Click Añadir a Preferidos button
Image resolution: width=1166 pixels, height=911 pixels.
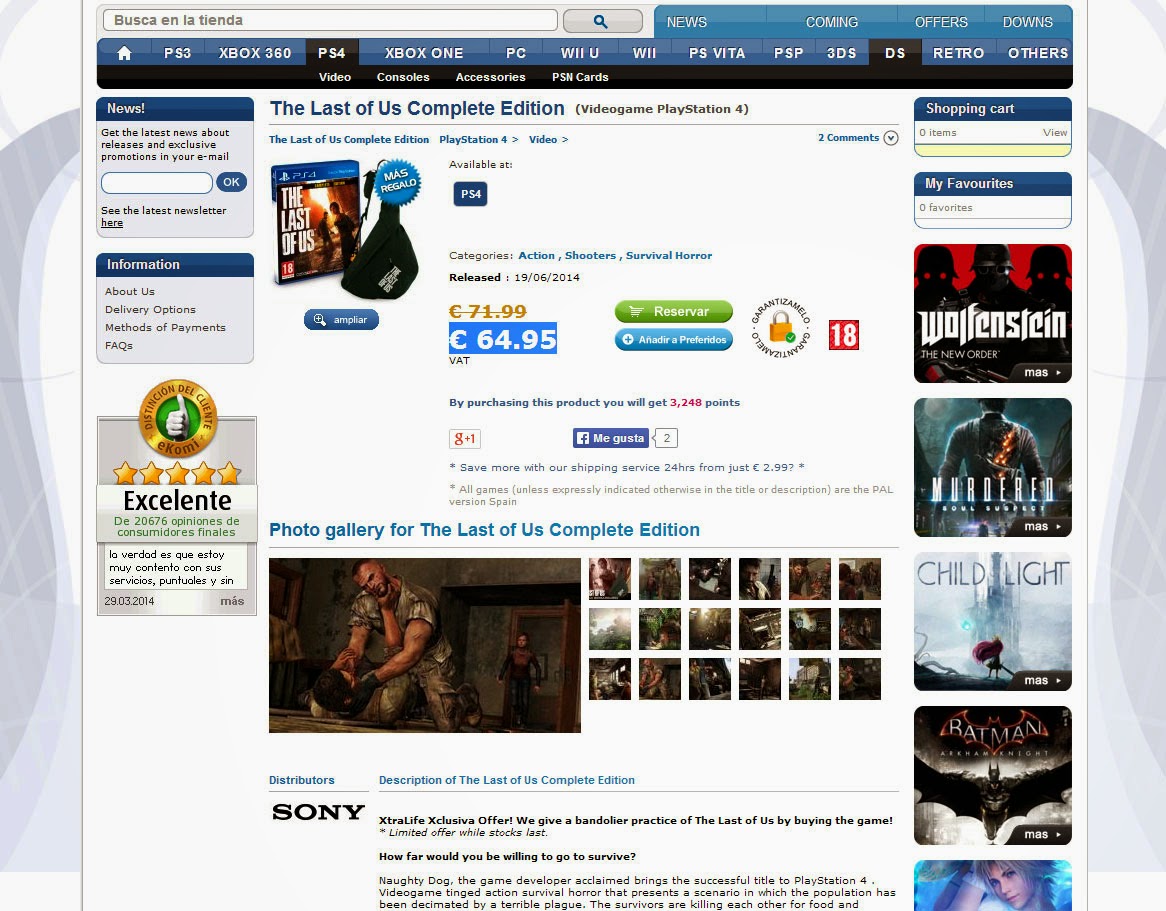coord(674,340)
